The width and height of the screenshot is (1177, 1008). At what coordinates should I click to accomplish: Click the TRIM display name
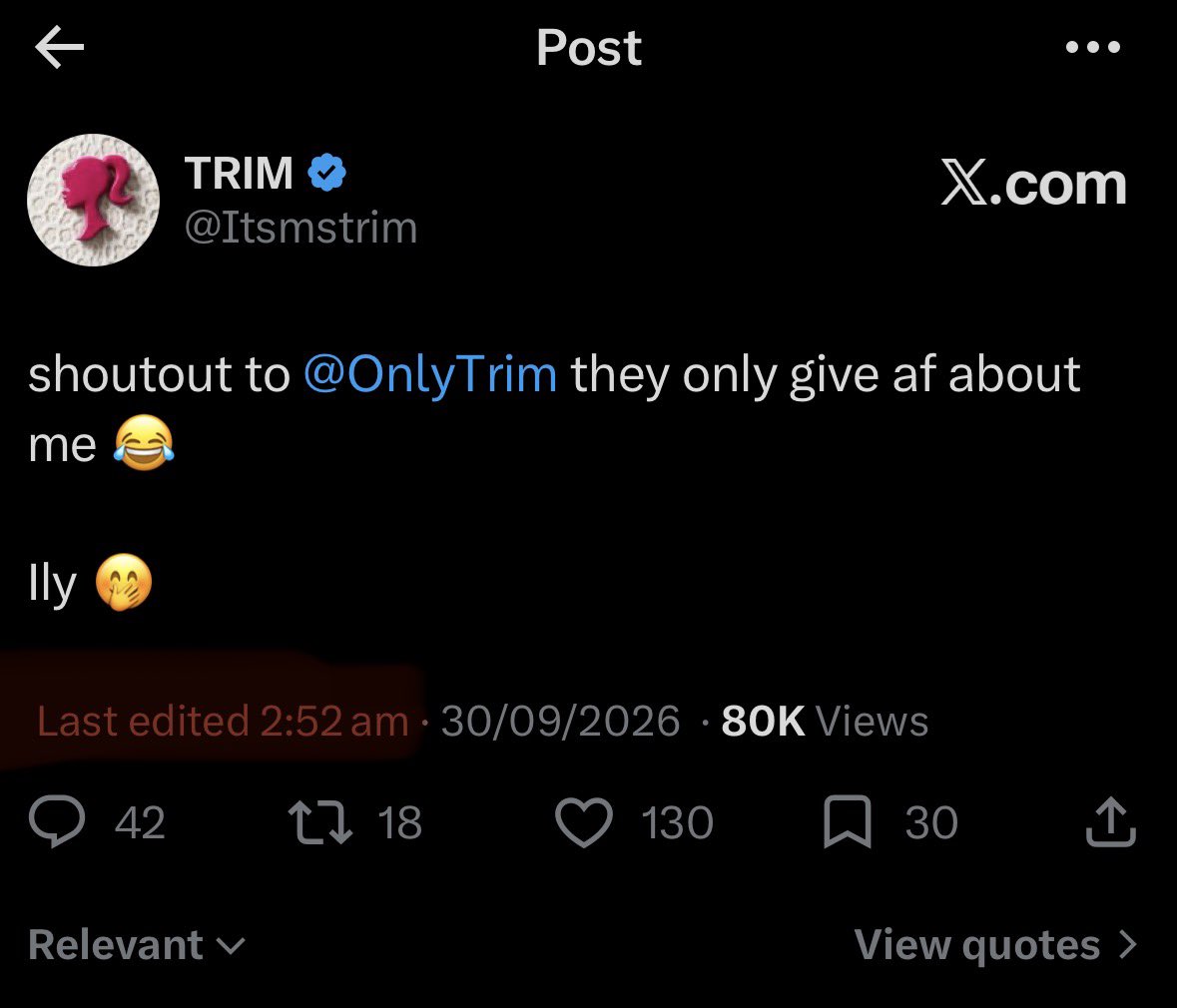pyautogui.click(x=239, y=174)
